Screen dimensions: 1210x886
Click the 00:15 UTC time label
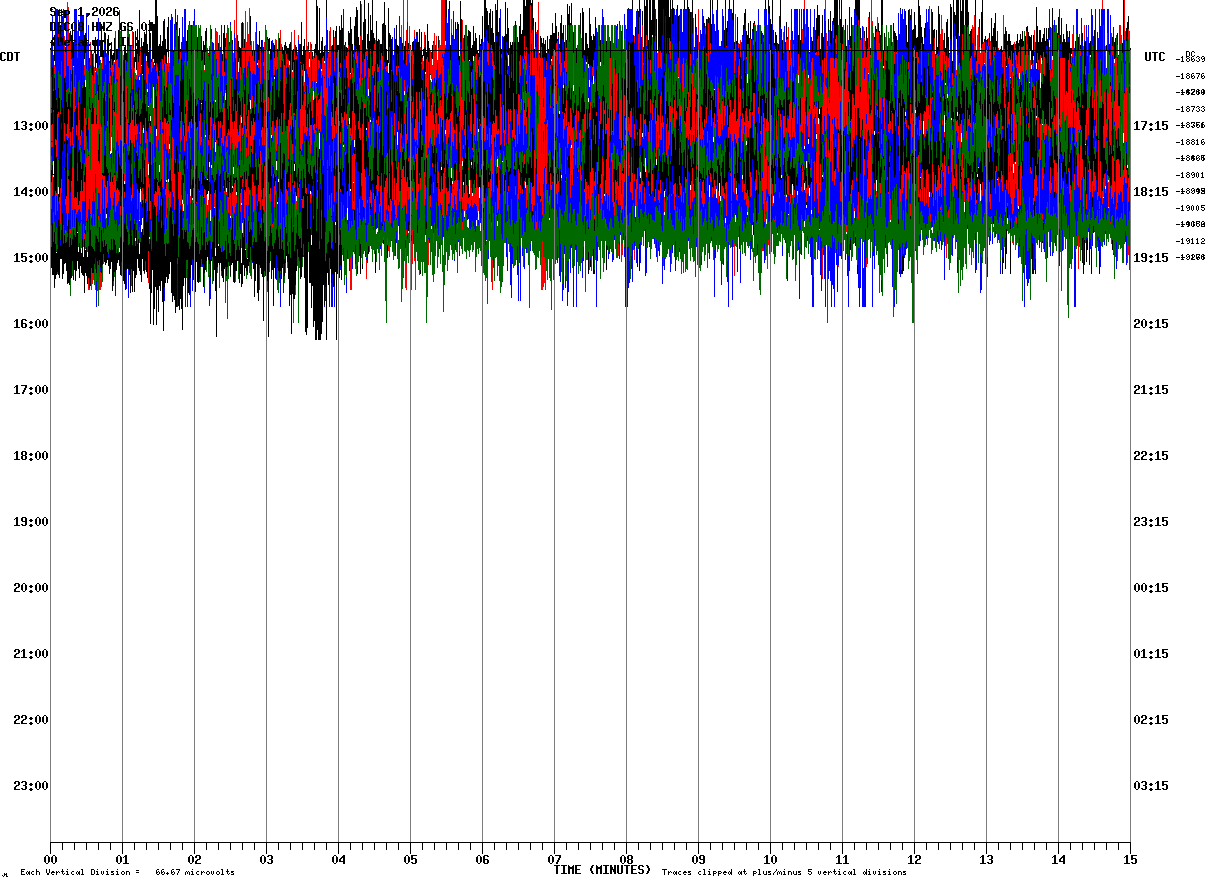point(1151,588)
